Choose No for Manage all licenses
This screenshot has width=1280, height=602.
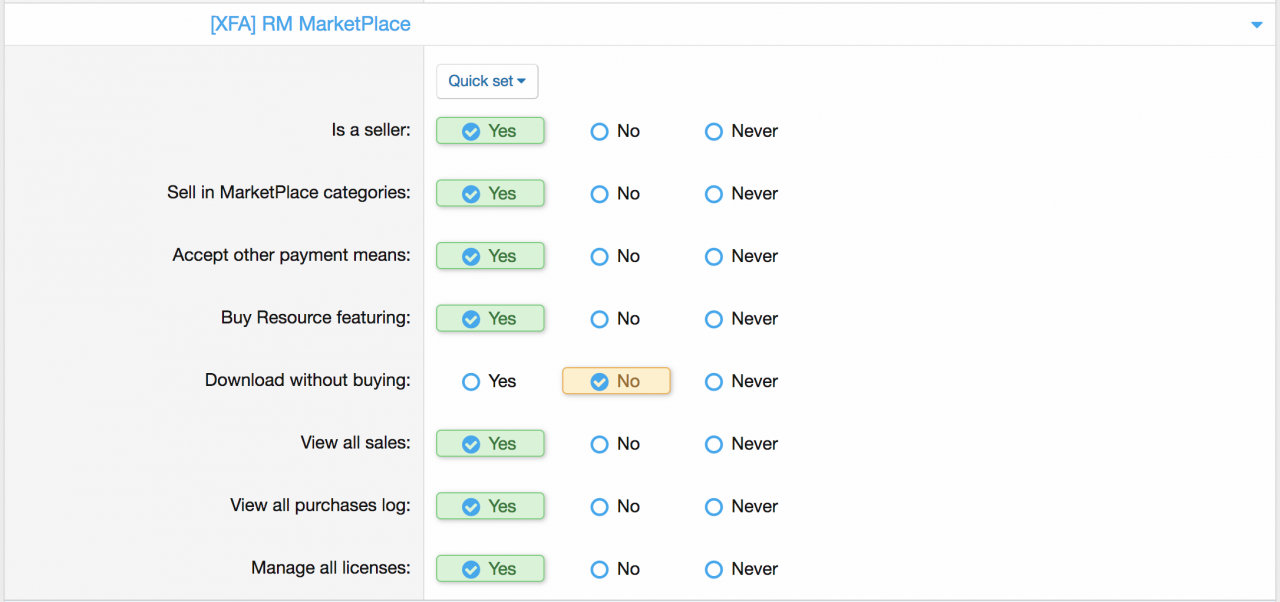point(600,569)
